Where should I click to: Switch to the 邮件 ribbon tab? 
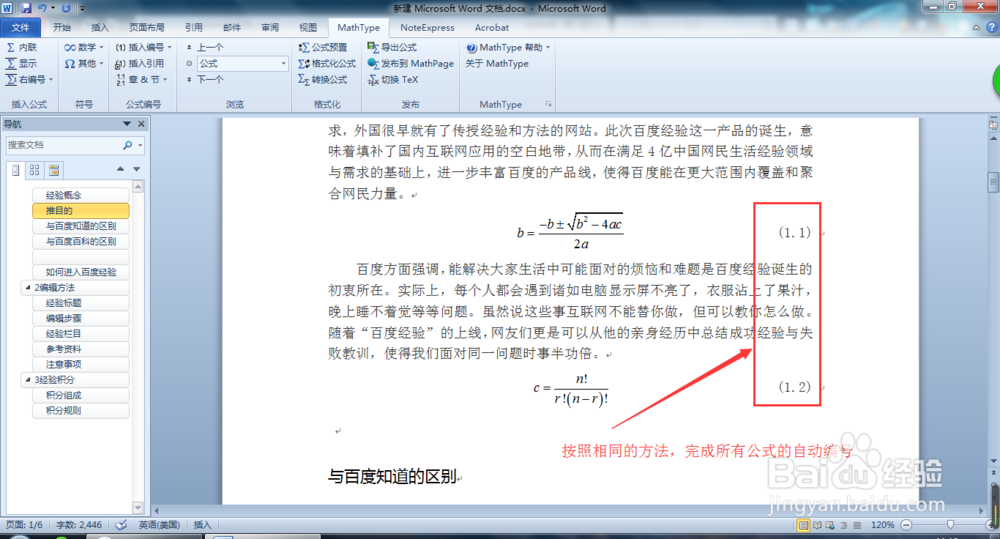[232, 27]
